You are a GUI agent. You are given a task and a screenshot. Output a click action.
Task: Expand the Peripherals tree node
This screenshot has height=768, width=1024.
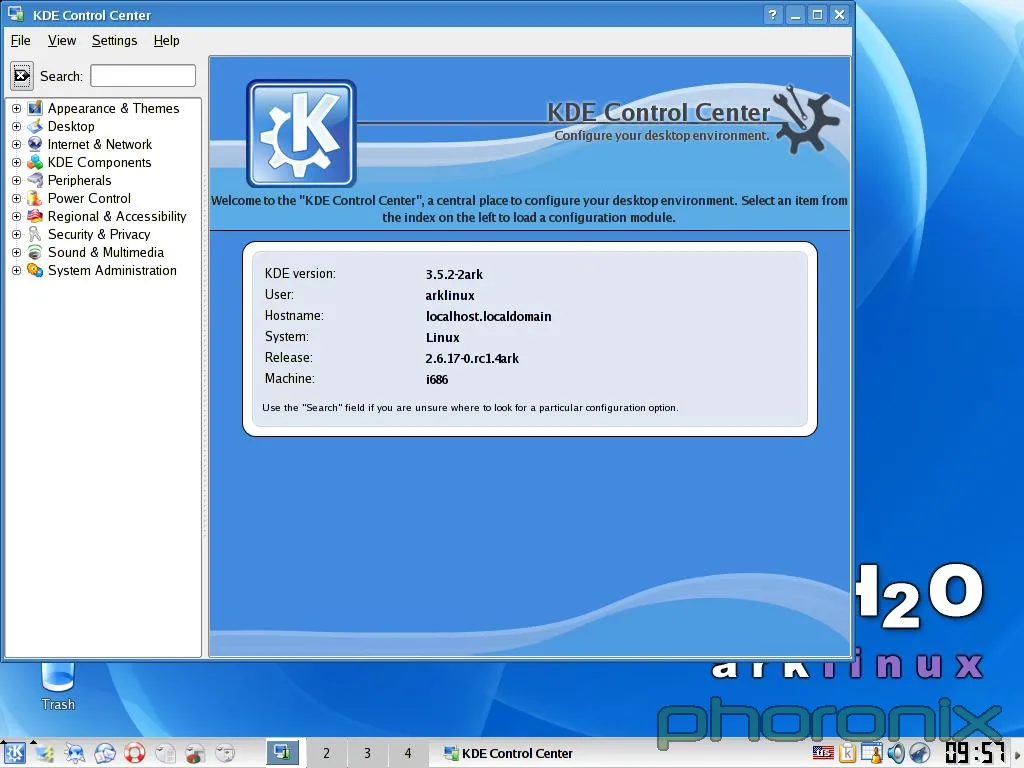(x=16, y=180)
